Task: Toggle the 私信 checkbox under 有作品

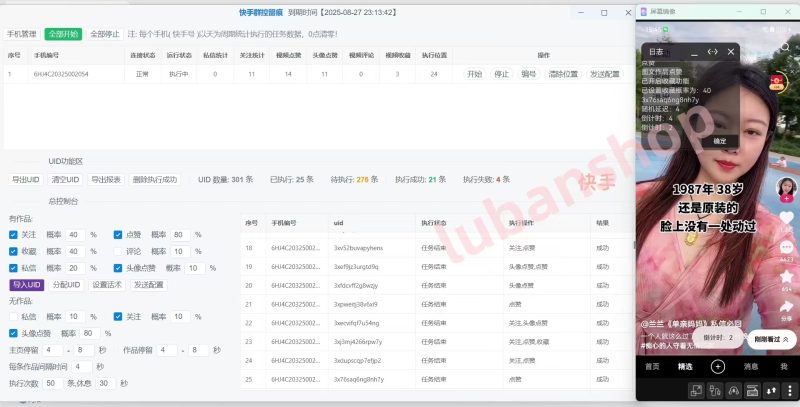Action: coord(13,268)
